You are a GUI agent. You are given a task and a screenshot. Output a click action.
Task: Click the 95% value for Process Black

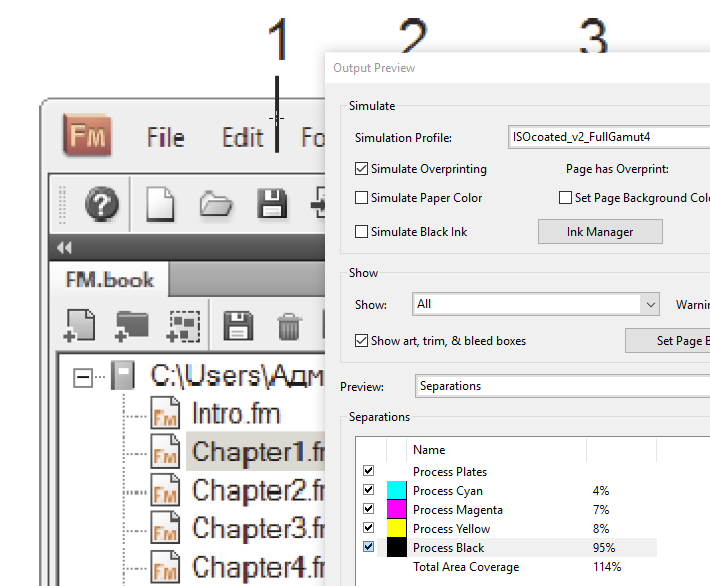tap(604, 548)
